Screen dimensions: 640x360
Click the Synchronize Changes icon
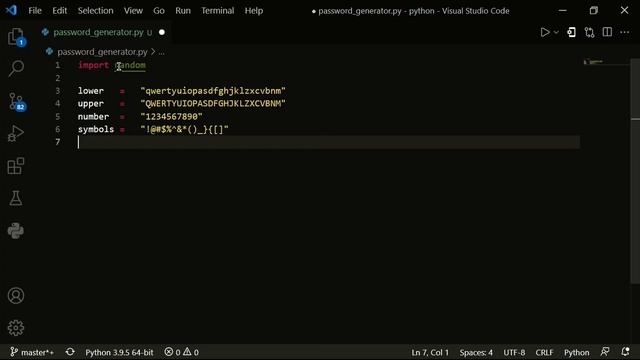coord(70,352)
